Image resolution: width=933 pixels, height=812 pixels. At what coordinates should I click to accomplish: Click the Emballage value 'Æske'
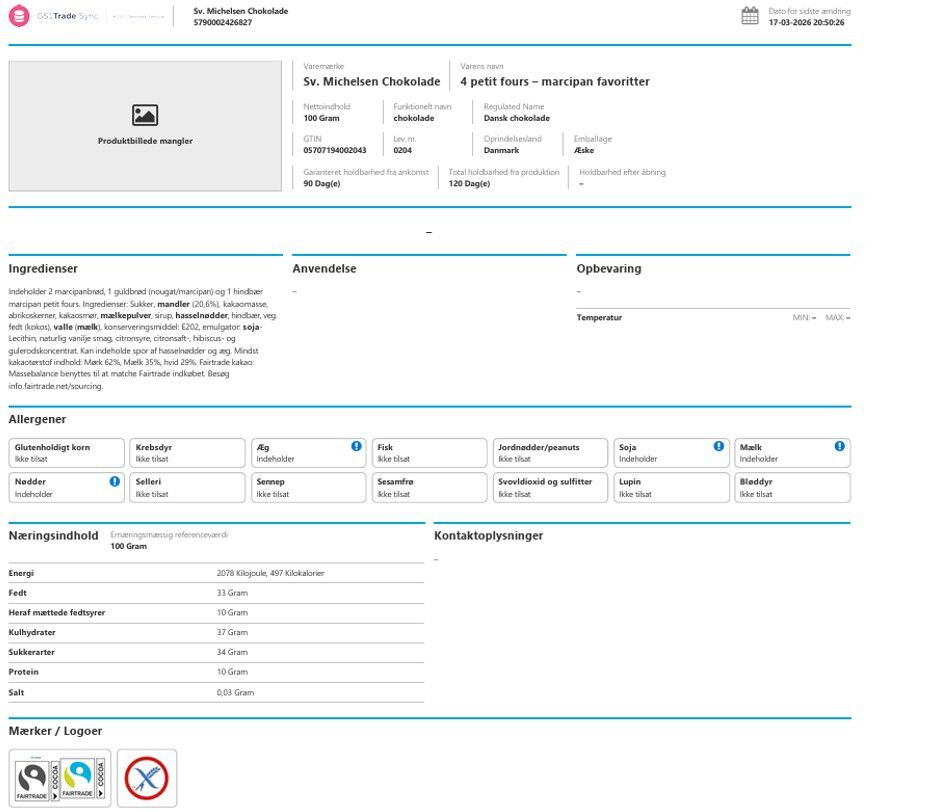point(584,151)
